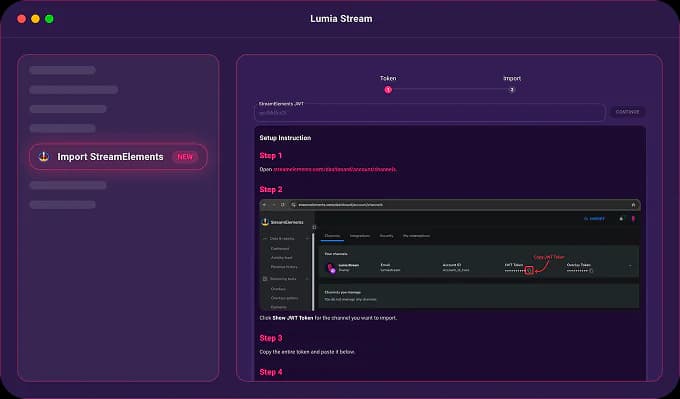680x399 pixels.
Task: Close the Lumia Stream window with red button
Action: click(x=21, y=19)
